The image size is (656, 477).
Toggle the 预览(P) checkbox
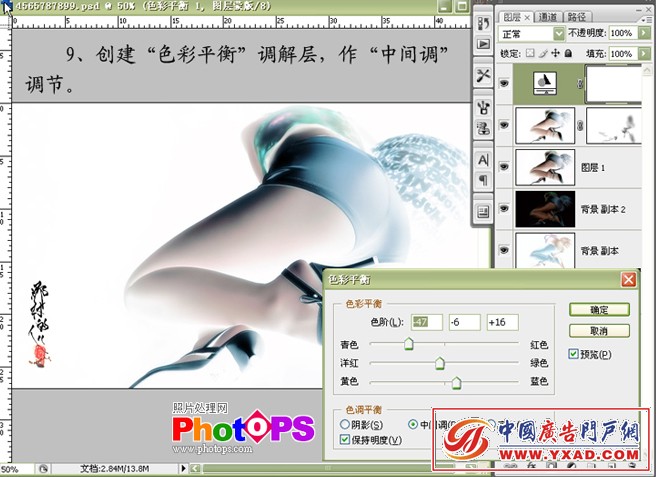[573, 354]
